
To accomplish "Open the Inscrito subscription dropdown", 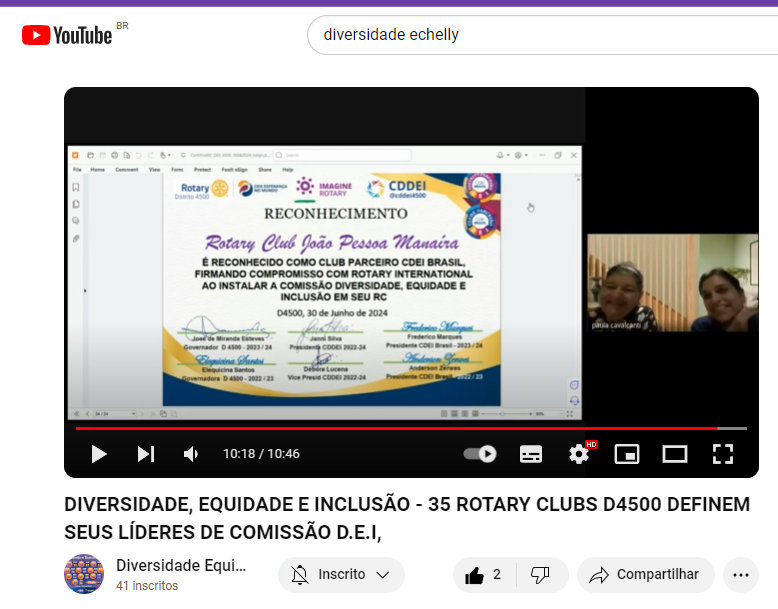I will (x=341, y=575).
